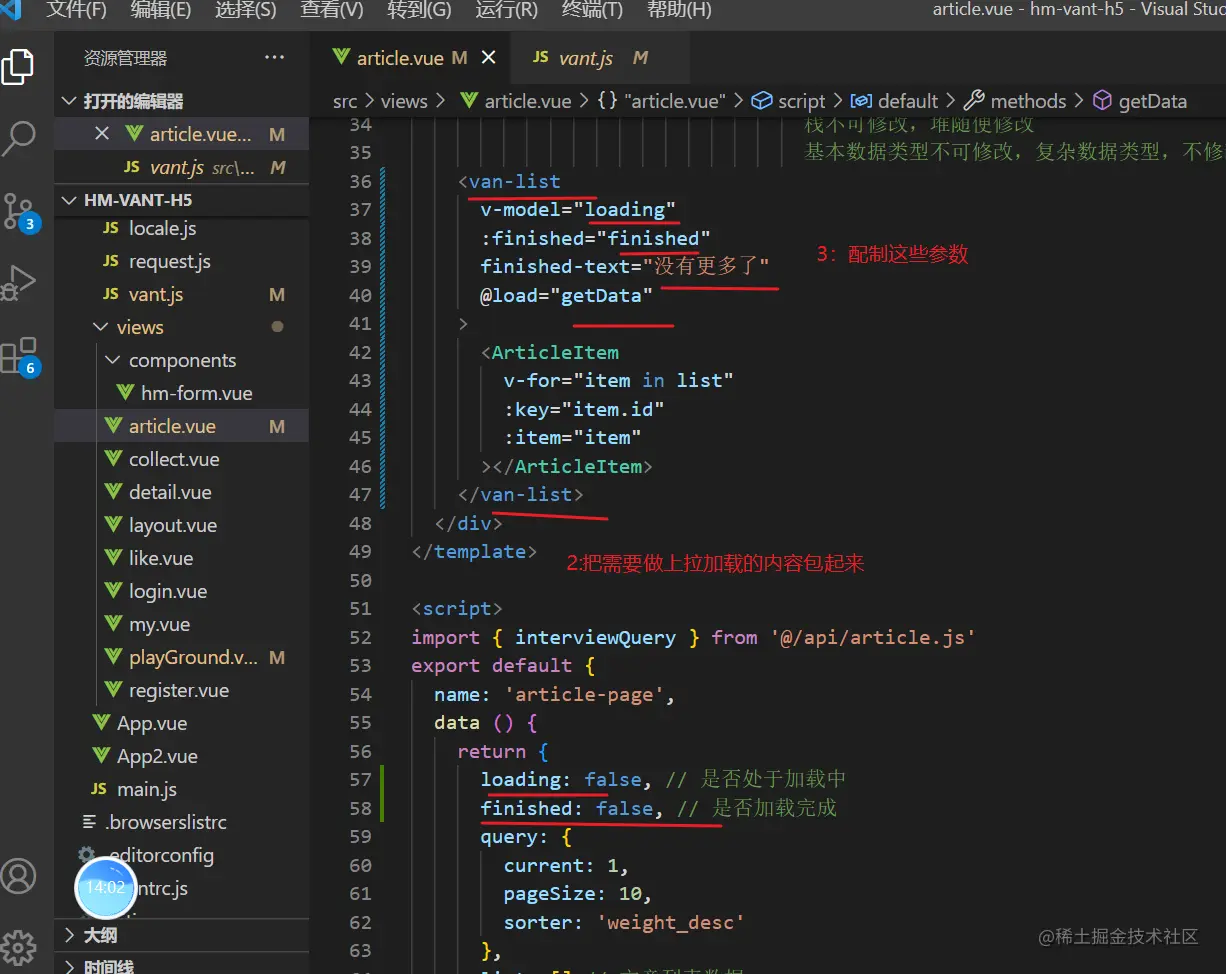Open the Search view icon
The width and height of the screenshot is (1226, 974).
(19, 139)
